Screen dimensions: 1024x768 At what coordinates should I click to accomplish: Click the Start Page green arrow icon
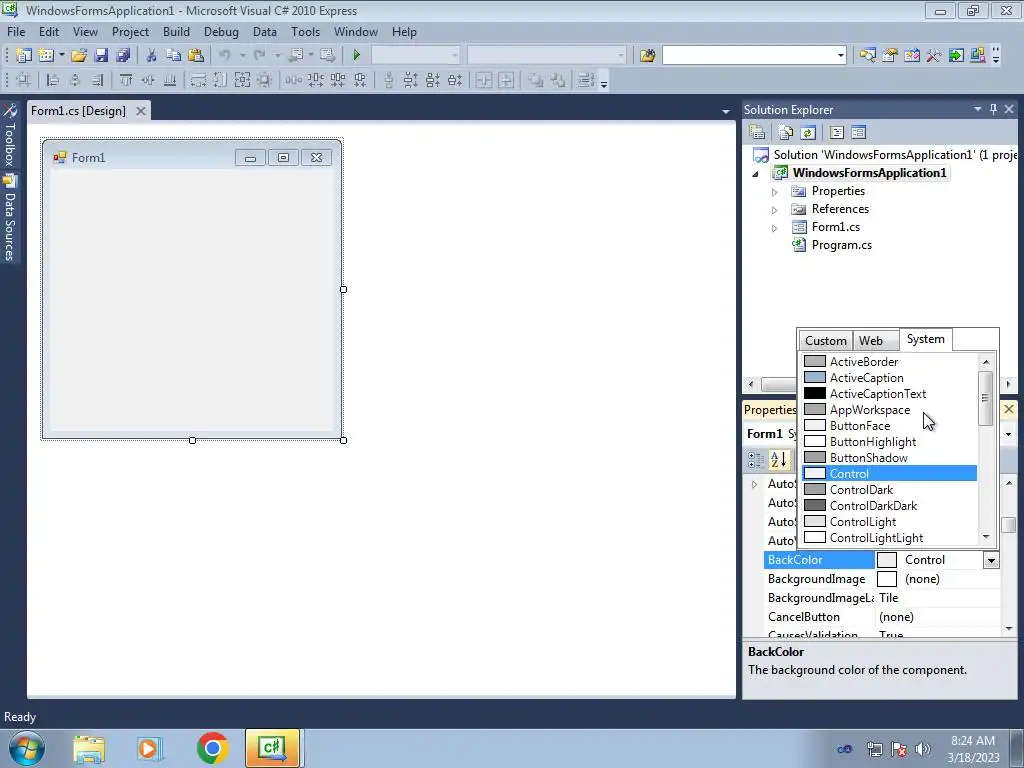click(956, 56)
